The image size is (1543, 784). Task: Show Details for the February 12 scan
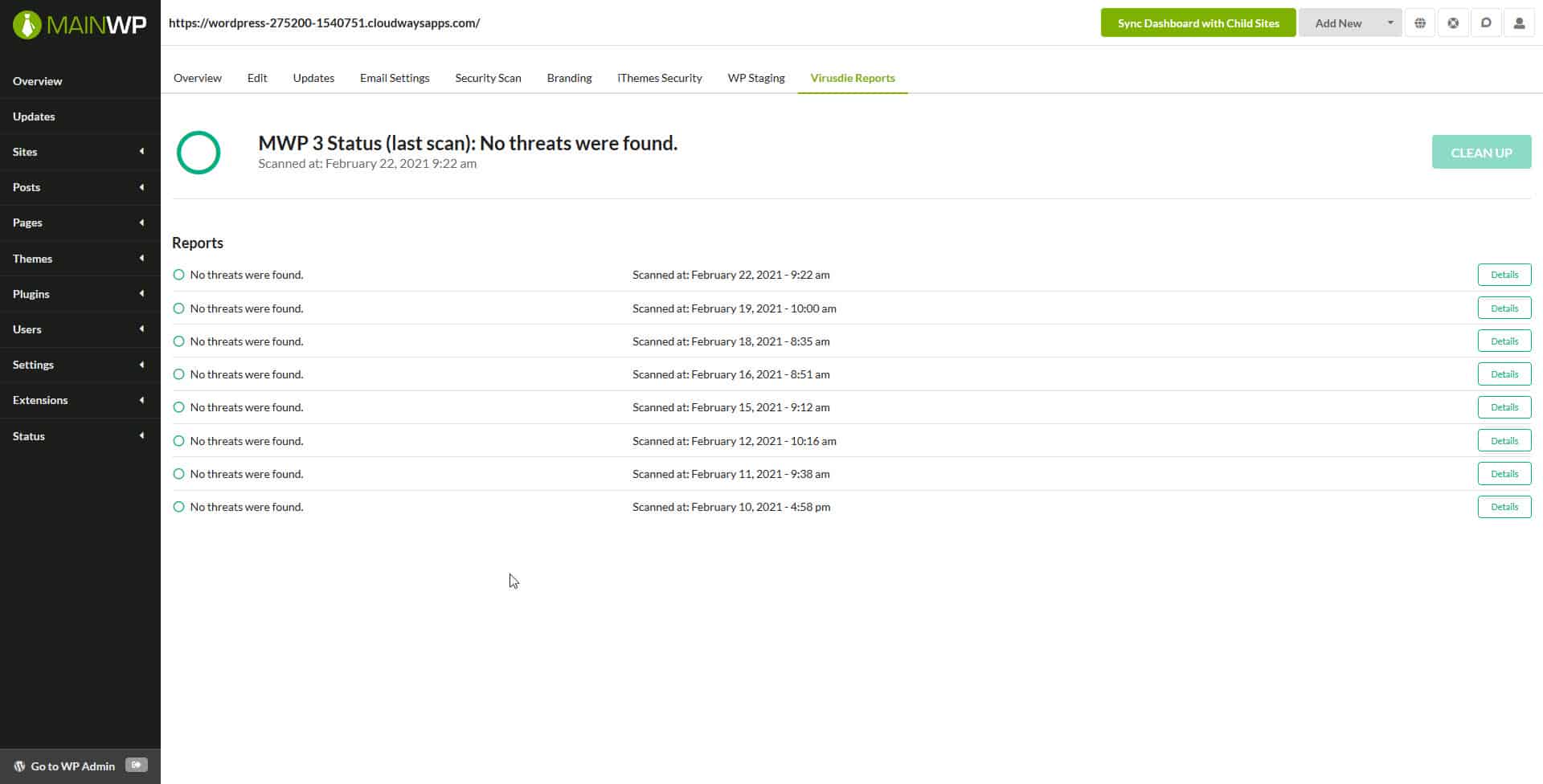[1504, 441]
